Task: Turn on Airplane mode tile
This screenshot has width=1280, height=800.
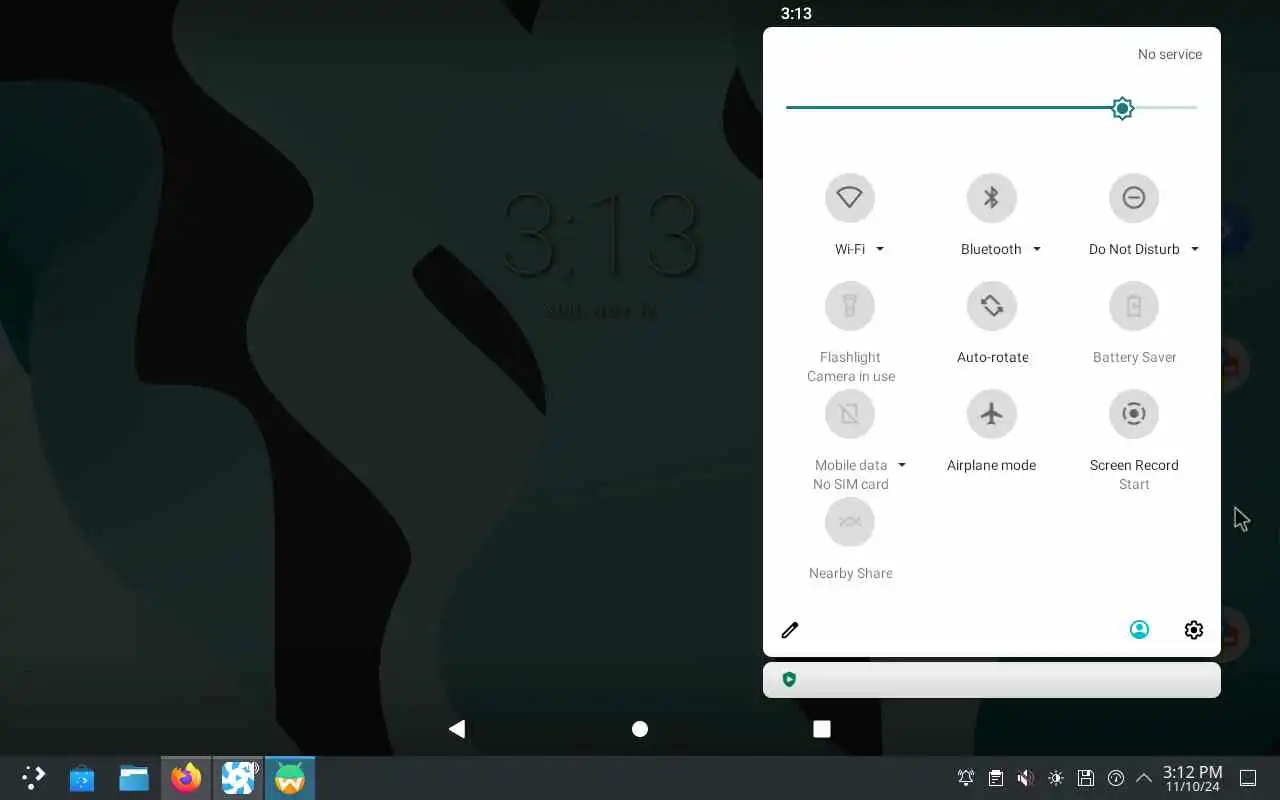Action: pos(991,414)
